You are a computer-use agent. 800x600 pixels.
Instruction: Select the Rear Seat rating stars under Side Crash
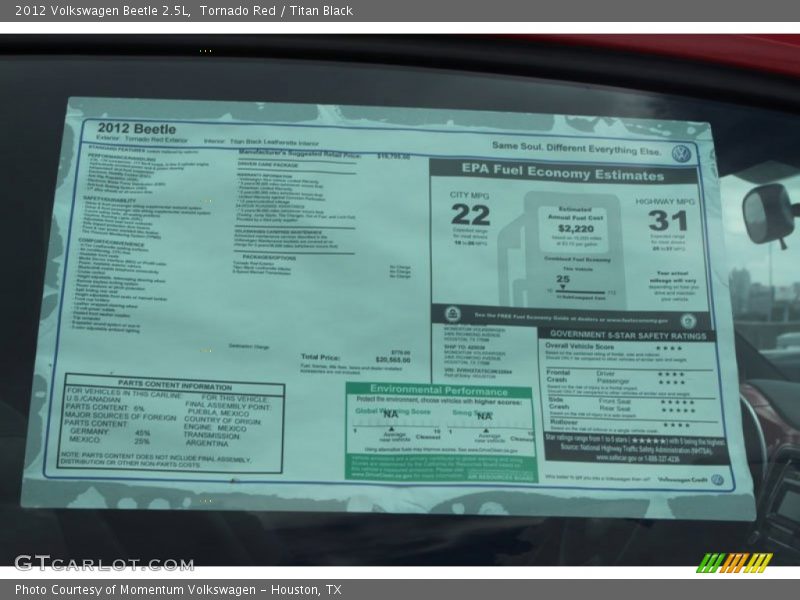(678, 410)
